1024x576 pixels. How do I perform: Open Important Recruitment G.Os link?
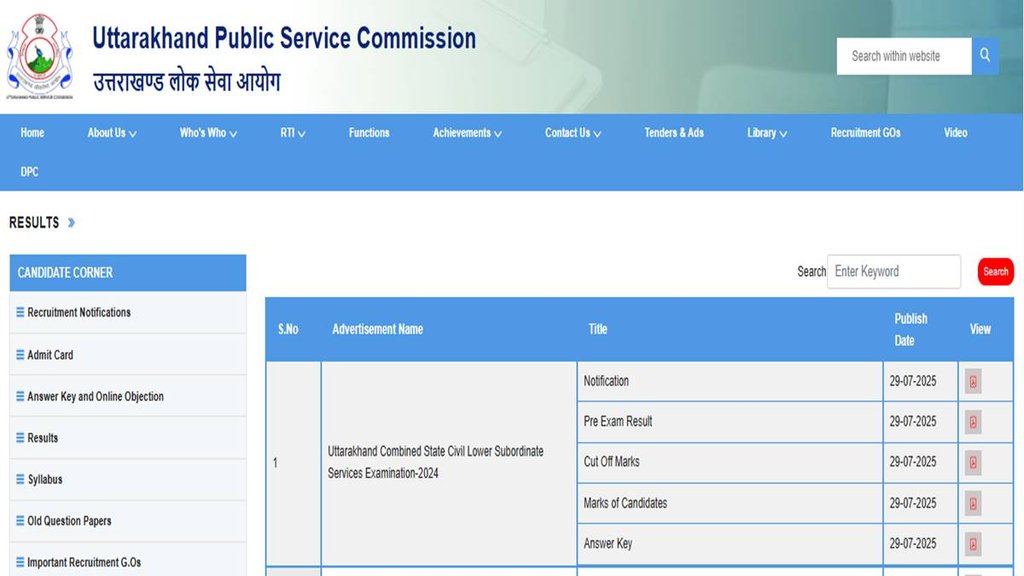[84, 562]
